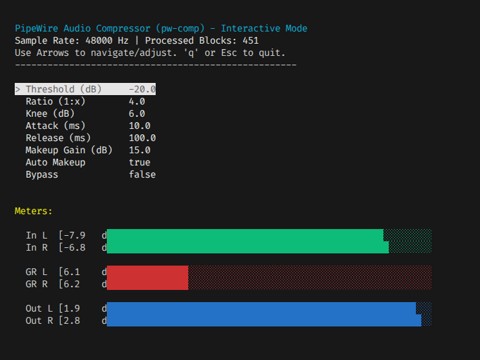
Task: Click the Sample Rate: 48000 Hz text
Action: coord(72,41)
